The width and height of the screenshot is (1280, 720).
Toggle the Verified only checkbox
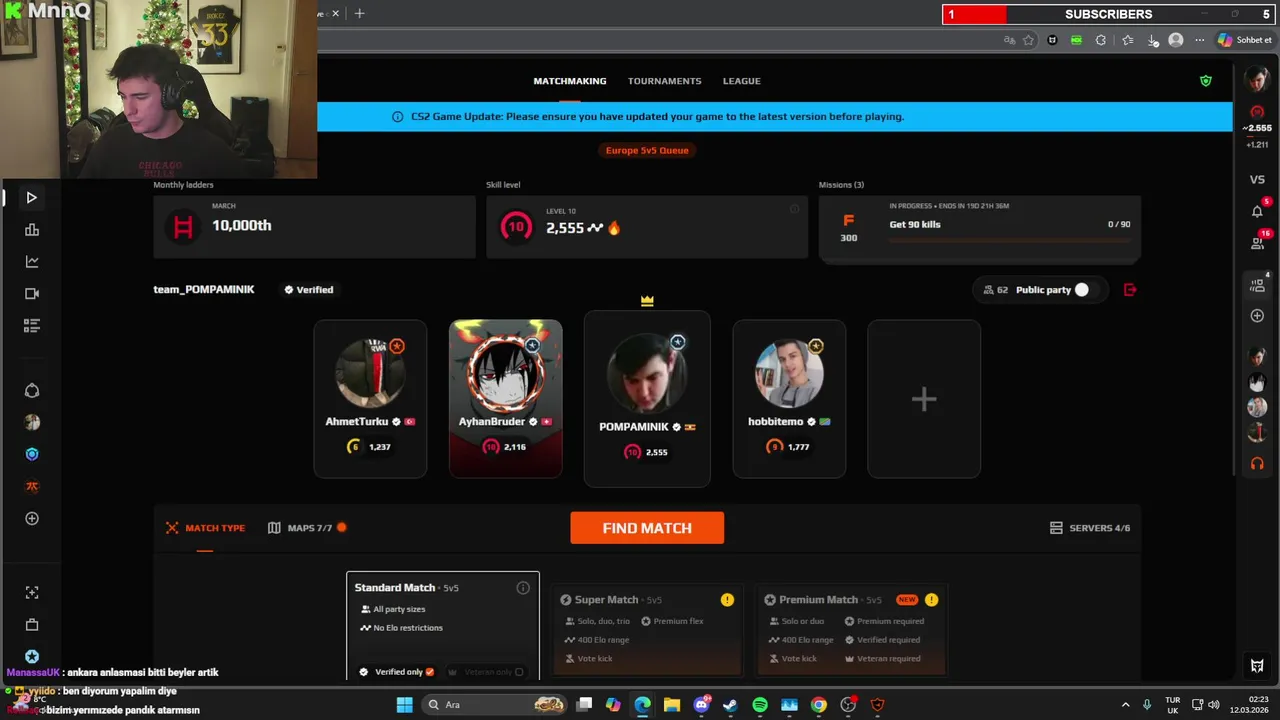coord(430,672)
